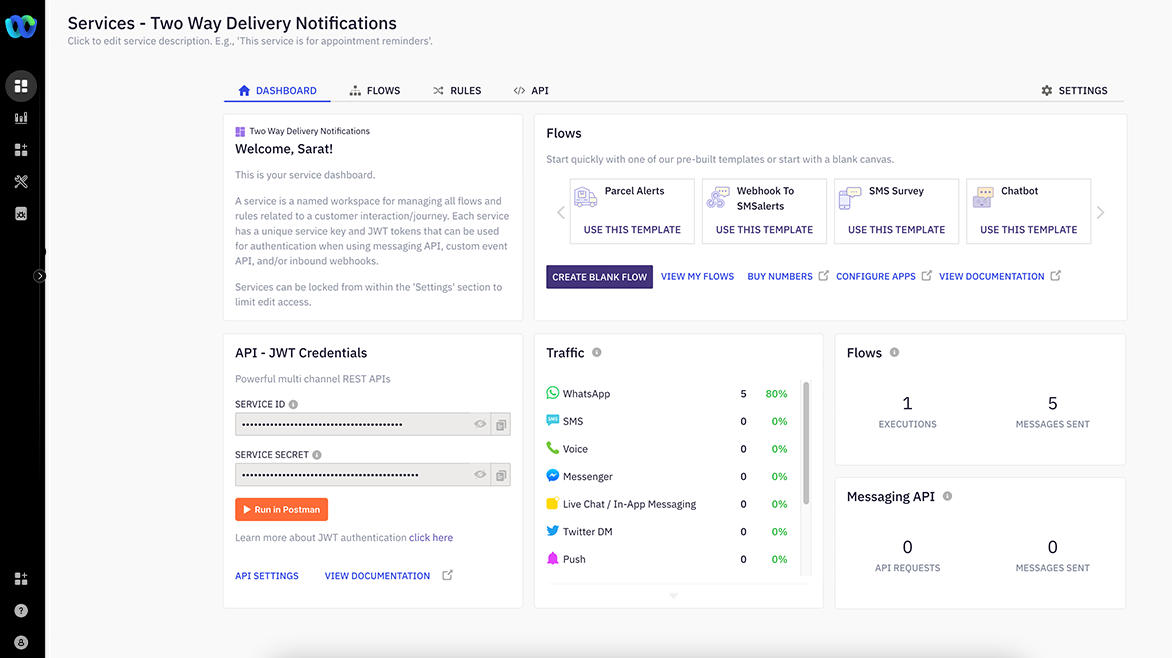Open the tools wrench icon in sidebar
This screenshot has height=658, width=1172.
point(21,182)
